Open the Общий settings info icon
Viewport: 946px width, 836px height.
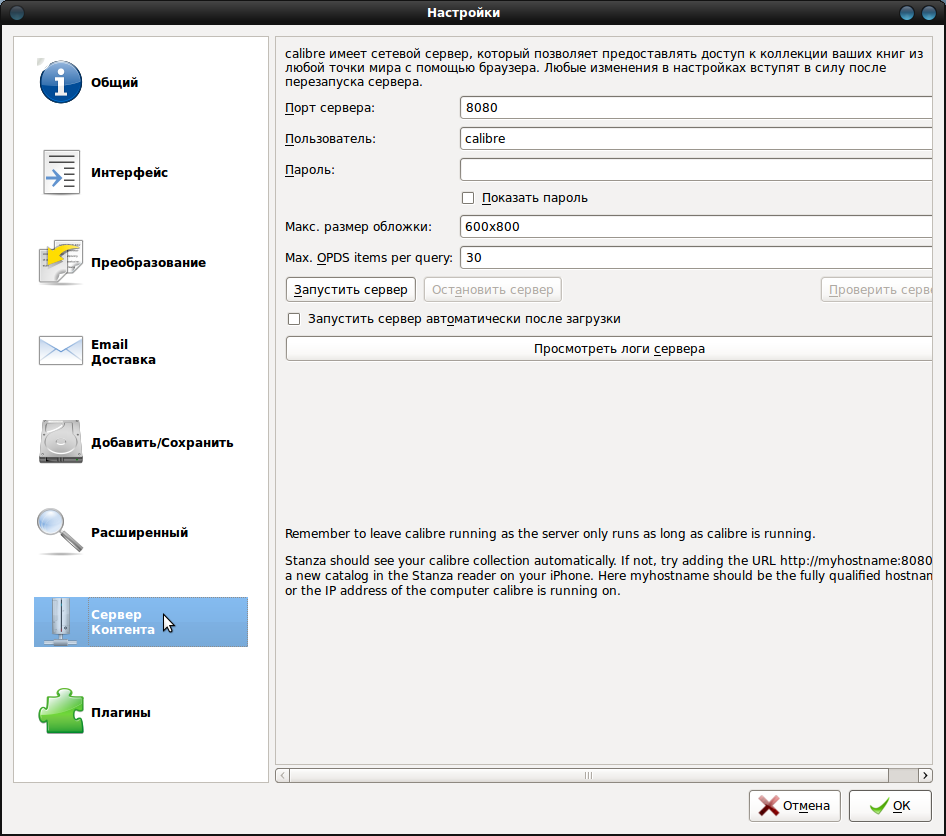(x=60, y=82)
